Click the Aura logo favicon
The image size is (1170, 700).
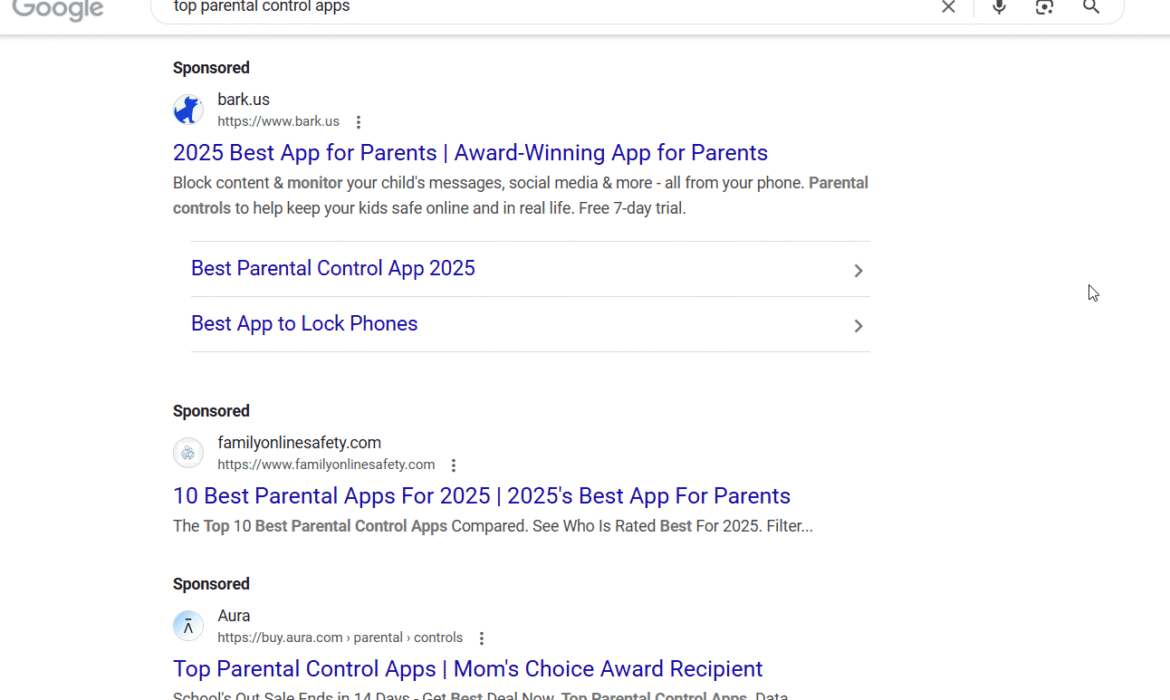click(188, 626)
